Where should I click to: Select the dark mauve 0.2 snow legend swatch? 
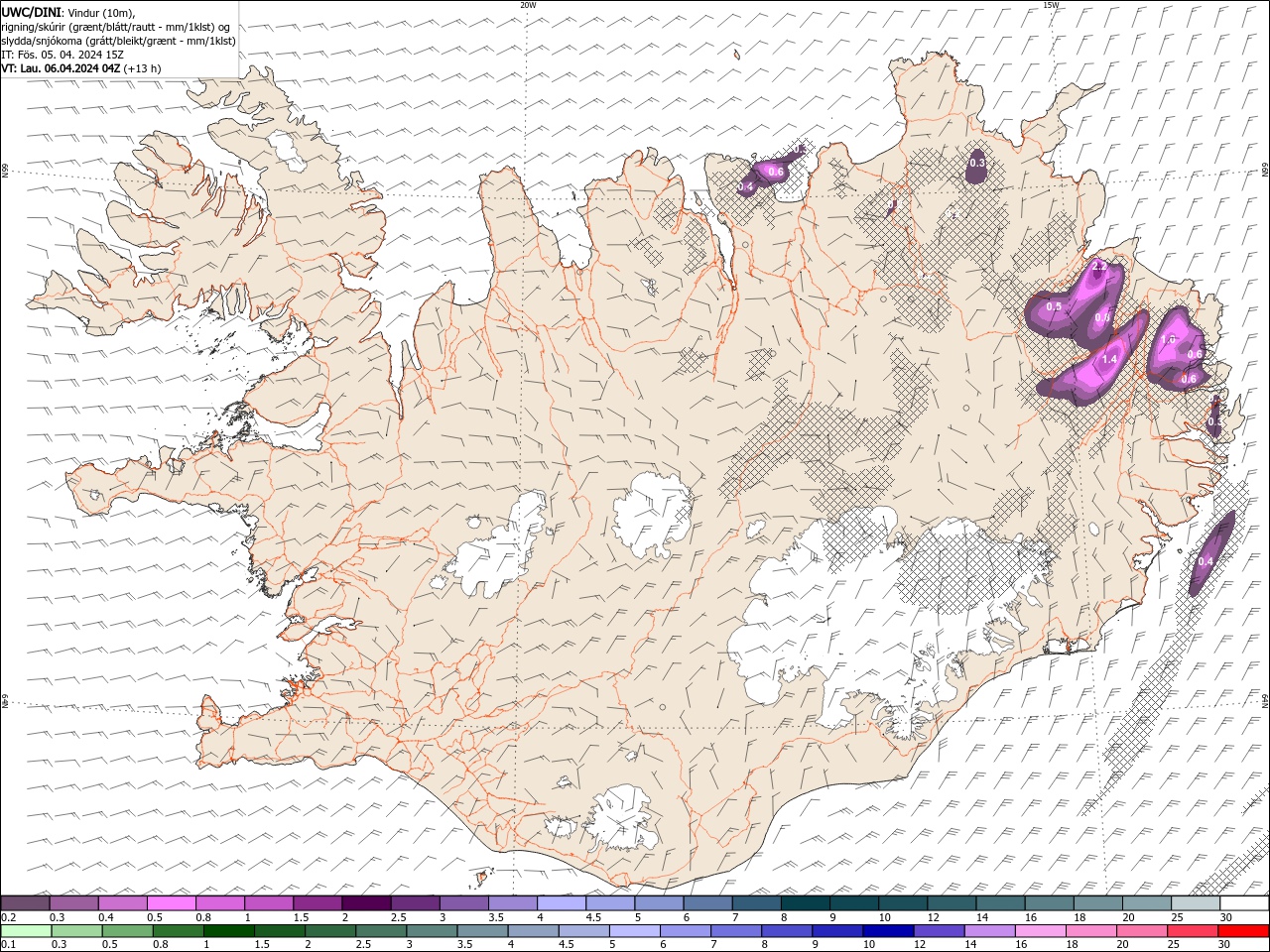click(x=26, y=903)
